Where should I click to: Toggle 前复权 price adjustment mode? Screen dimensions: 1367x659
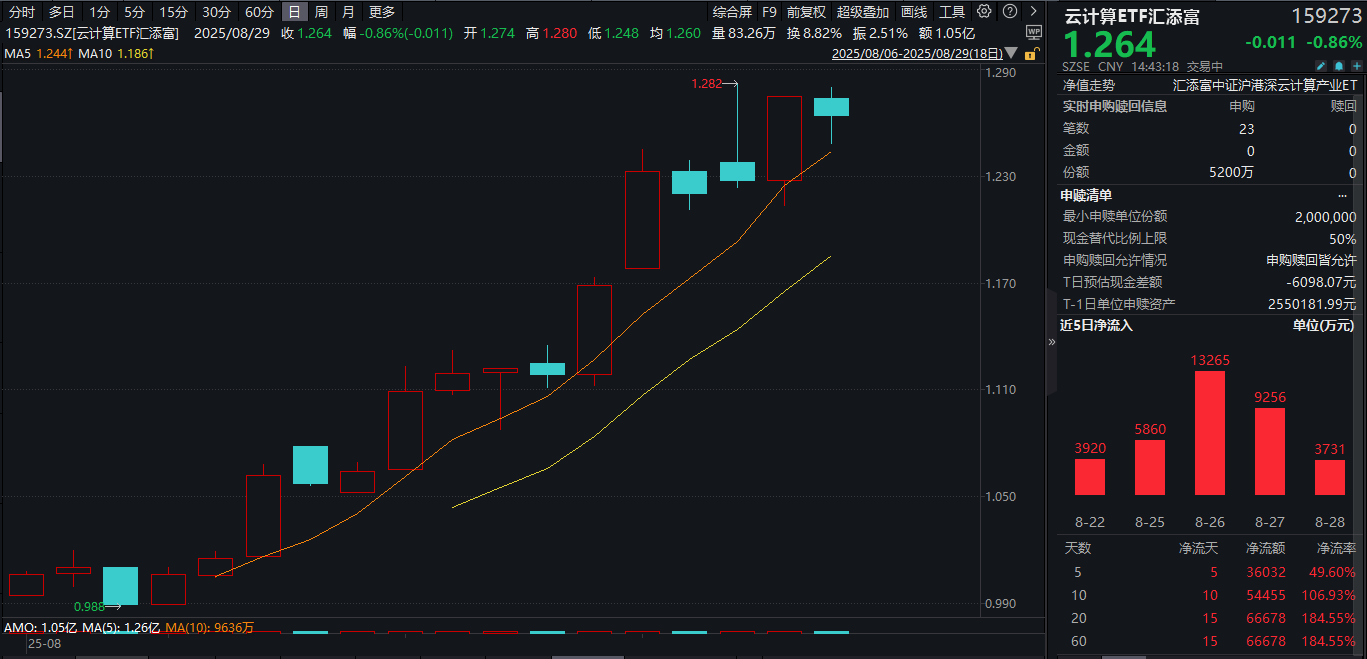806,12
